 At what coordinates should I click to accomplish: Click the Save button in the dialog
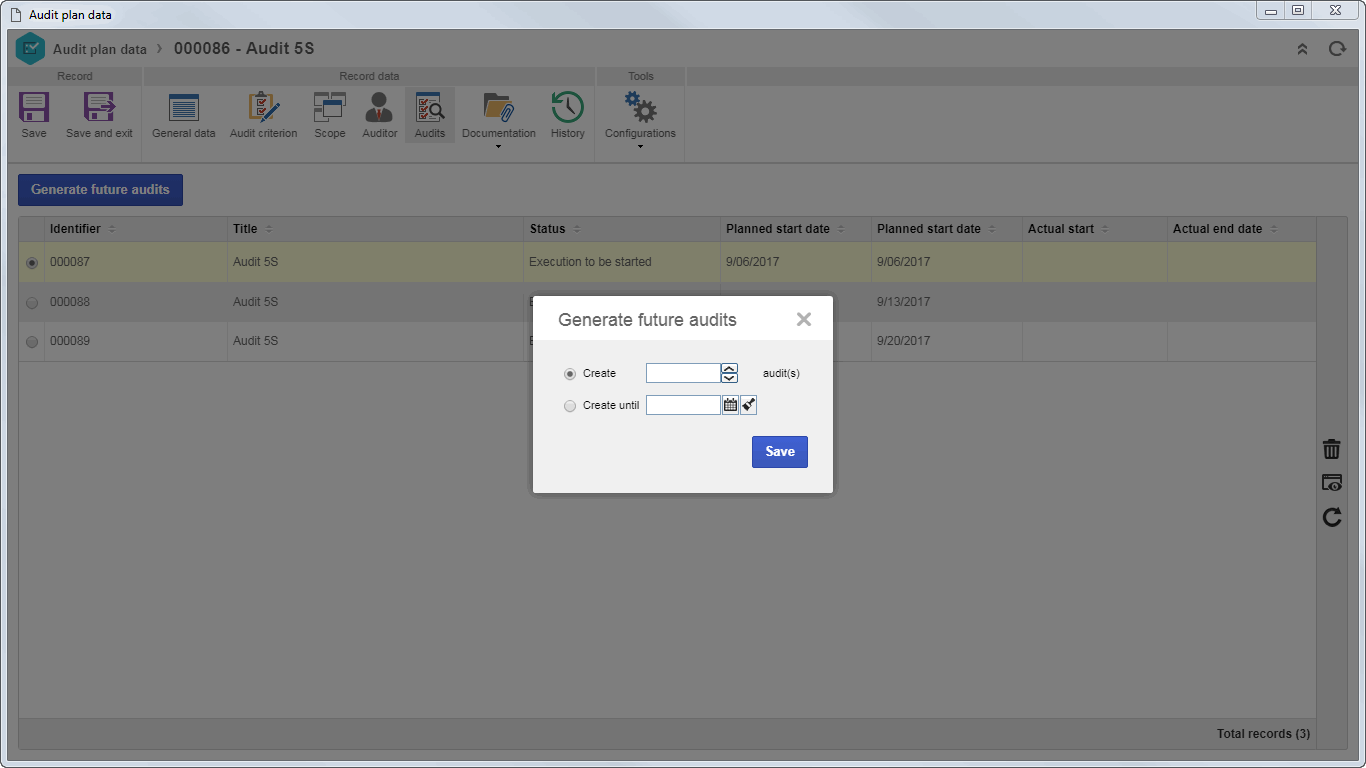[780, 452]
